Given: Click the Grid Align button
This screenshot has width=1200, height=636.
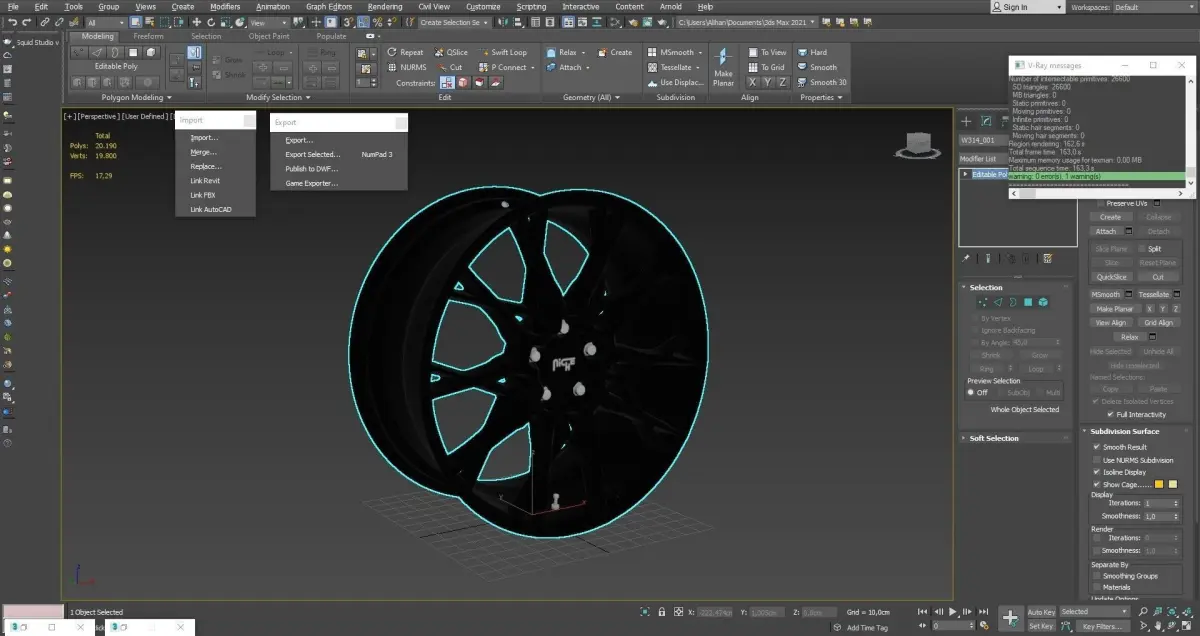Looking at the screenshot, I should coord(1158,323).
